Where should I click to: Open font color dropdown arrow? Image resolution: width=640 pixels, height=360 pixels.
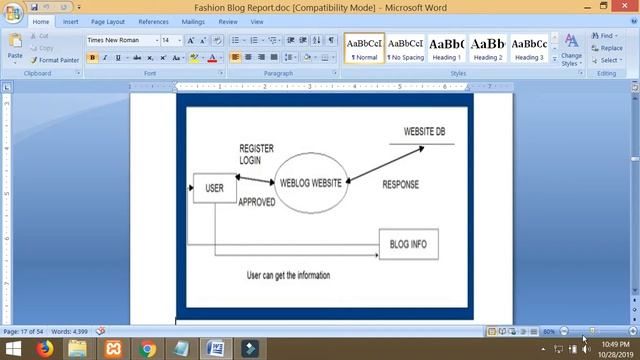coord(221,58)
